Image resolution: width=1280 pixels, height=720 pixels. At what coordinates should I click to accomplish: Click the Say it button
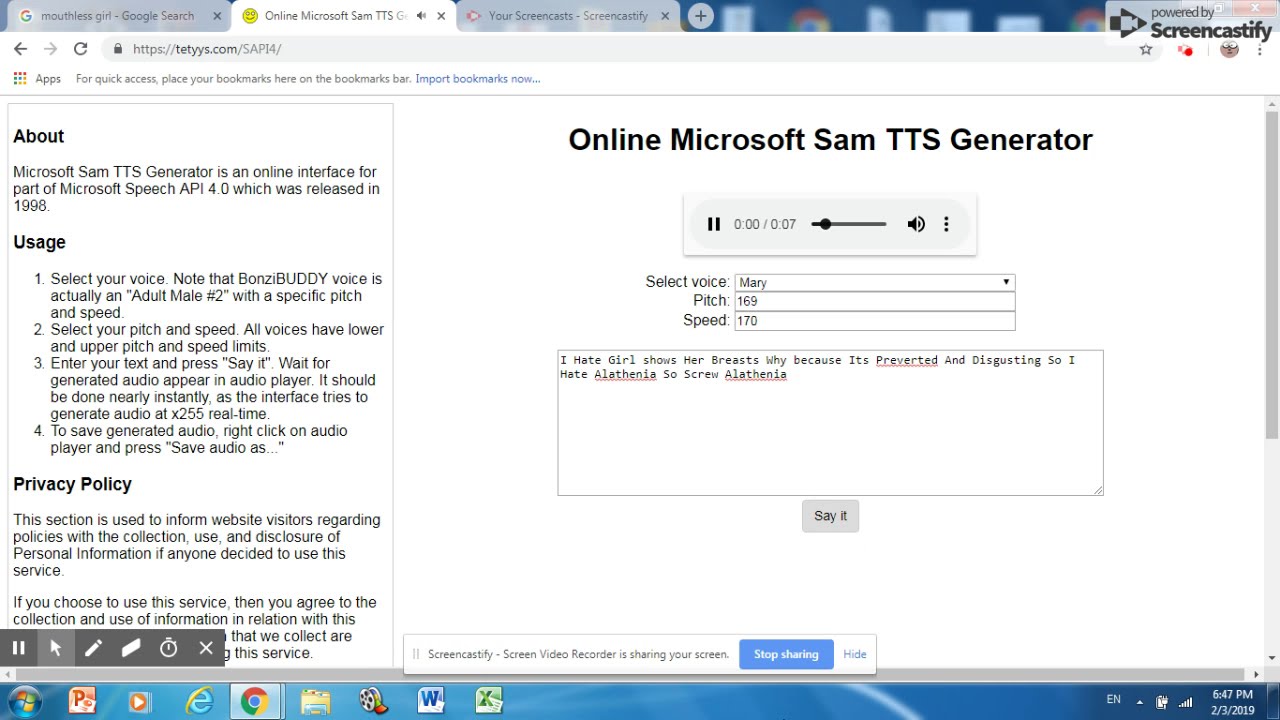click(x=830, y=516)
